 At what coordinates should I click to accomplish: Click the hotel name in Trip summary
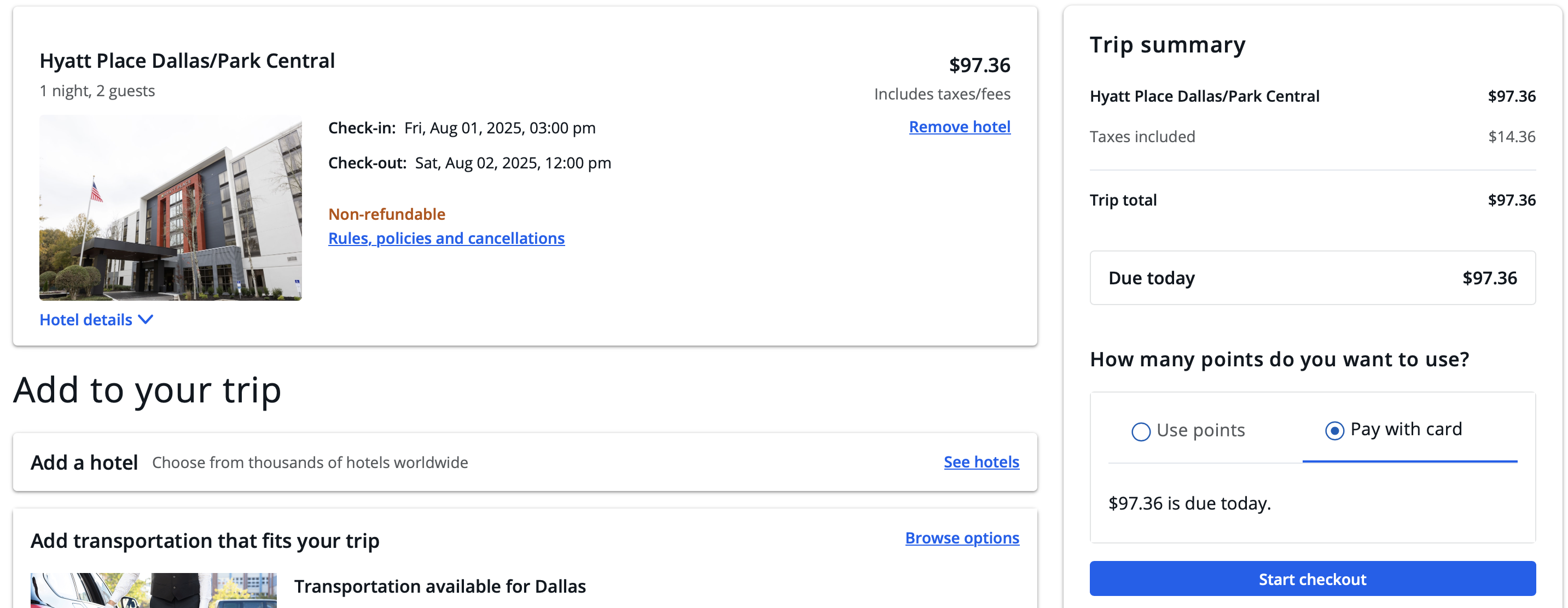tap(1204, 96)
